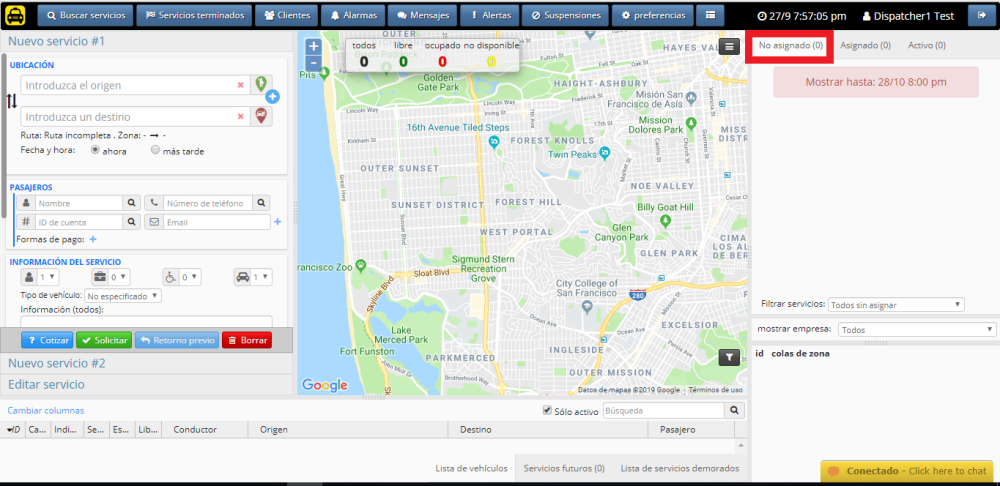Clear the origin field with red X
Viewport: 1000px width, 486px height.
tap(240, 85)
